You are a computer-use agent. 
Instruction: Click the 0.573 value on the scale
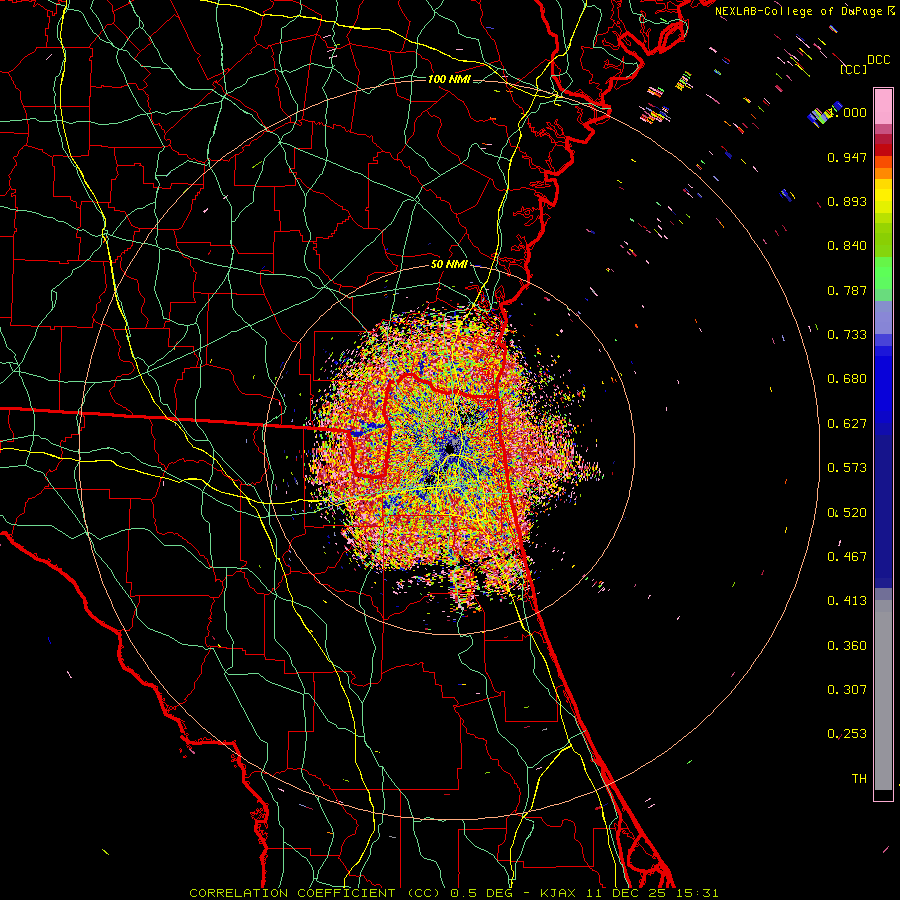tap(847, 468)
